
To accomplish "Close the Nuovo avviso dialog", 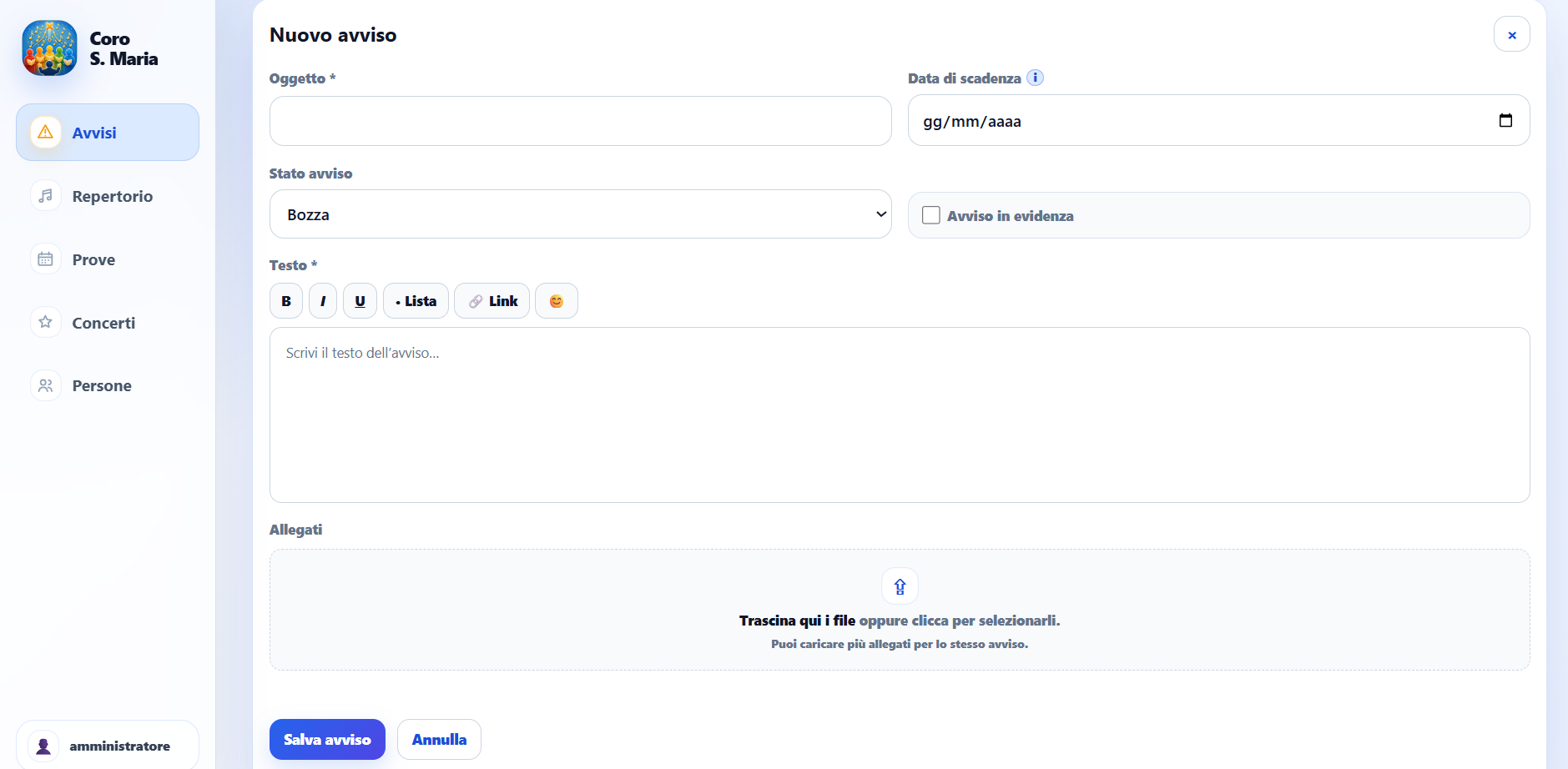I will click(1511, 34).
